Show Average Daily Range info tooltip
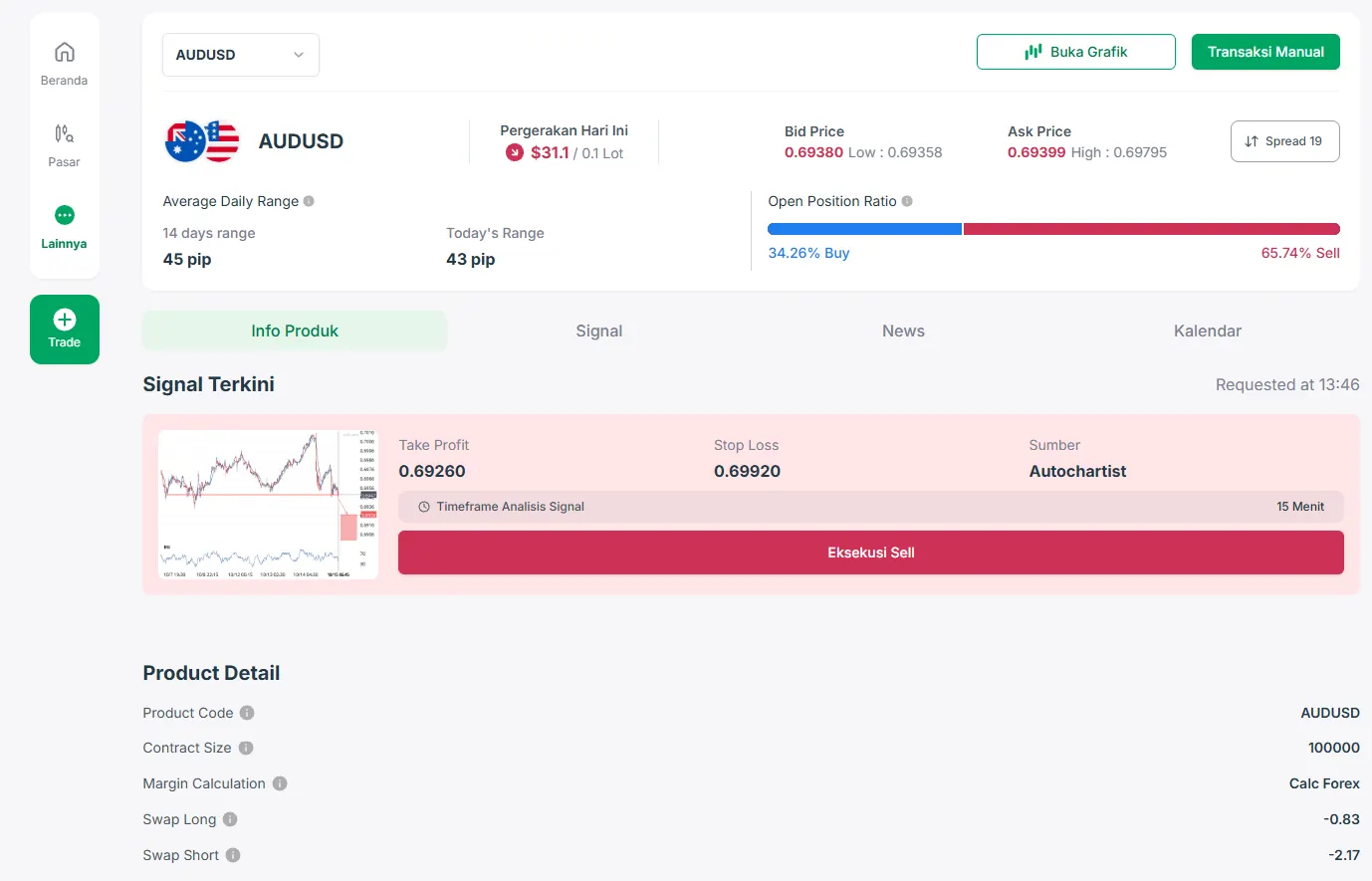 pos(309,201)
